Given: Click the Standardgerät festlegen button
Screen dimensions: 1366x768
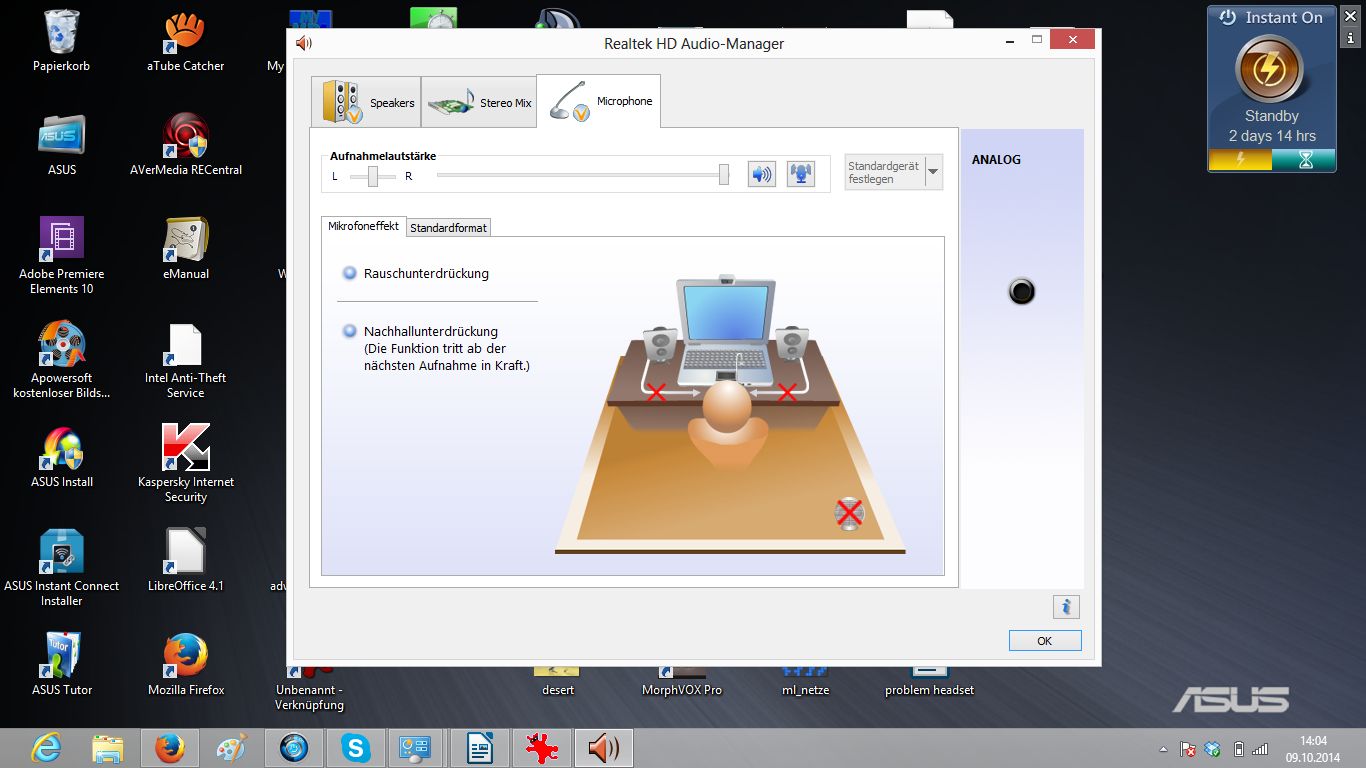Looking at the screenshot, I should tap(885, 172).
